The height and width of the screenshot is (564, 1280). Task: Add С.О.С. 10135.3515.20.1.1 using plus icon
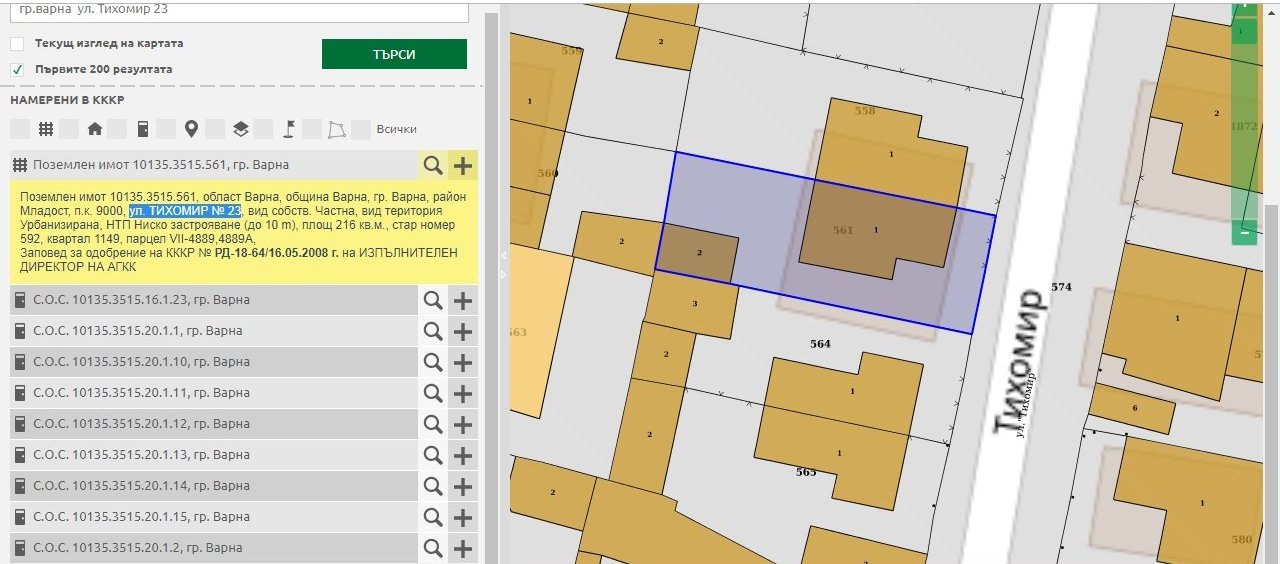click(x=463, y=331)
